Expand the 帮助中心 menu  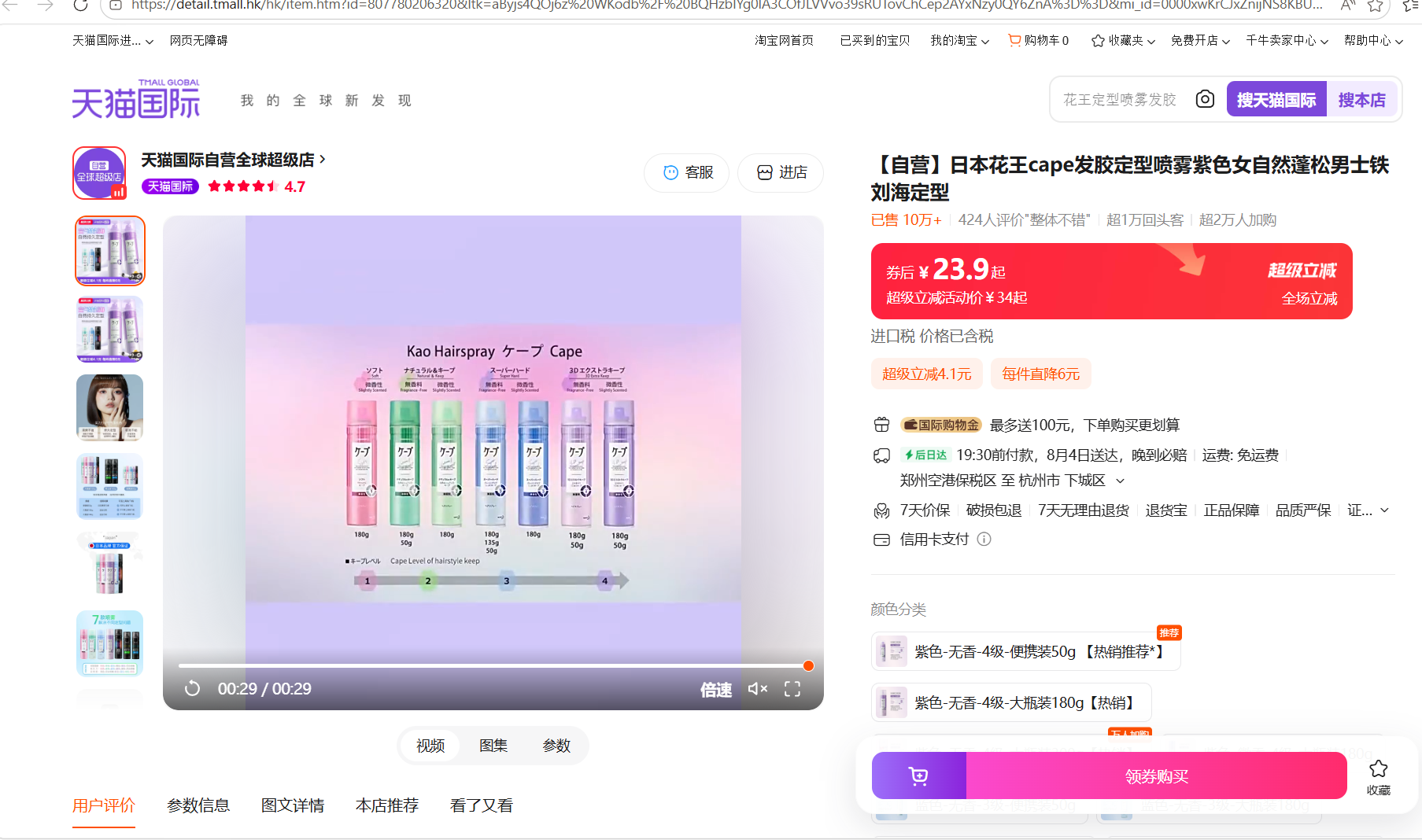pos(1373,40)
